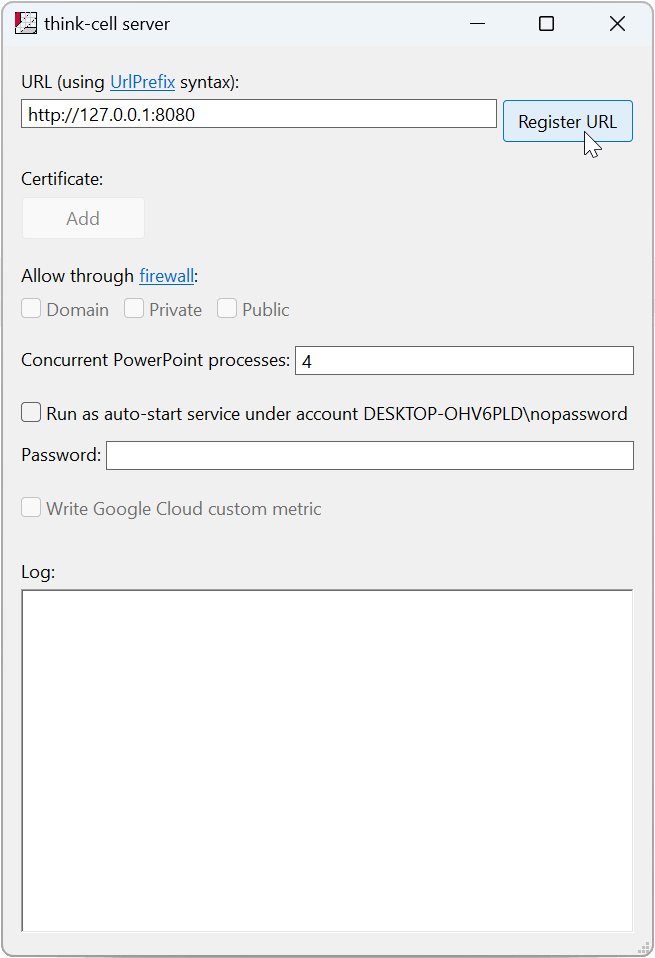655x958 pixels.
Task: Open the firewall help link
Action: pos(166,276)
